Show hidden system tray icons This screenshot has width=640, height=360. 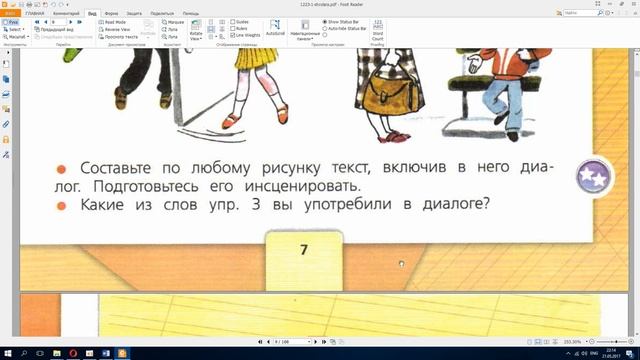[x=568, y=353]
